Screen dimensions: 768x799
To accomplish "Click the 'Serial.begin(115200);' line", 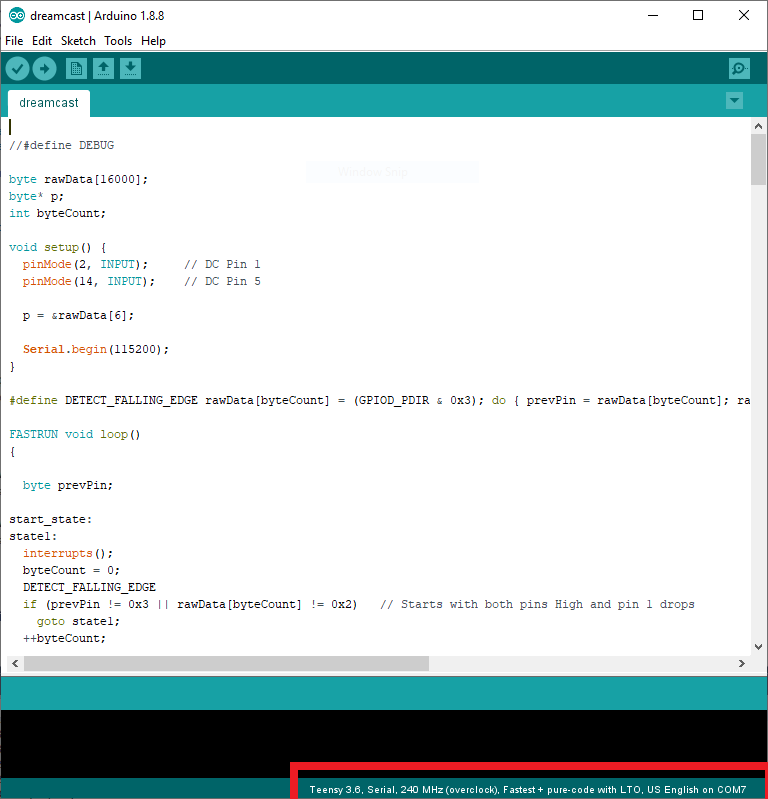I will click(96, 349).
